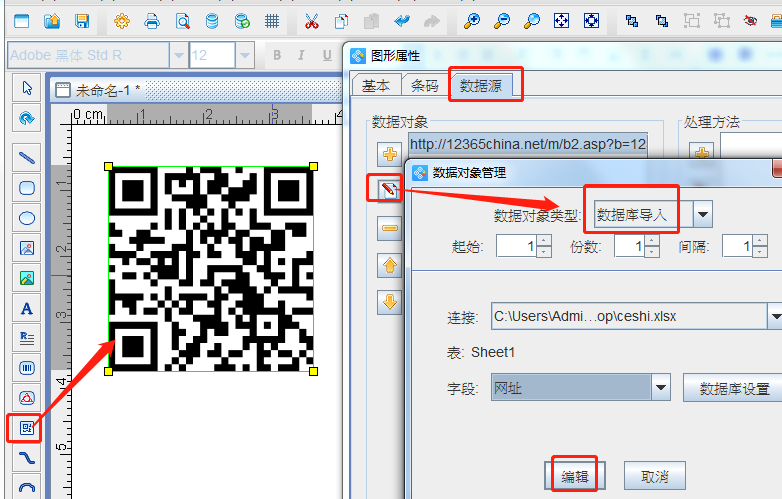
Task: Switch to the 条码 tab
Action: tap(424, 86)
